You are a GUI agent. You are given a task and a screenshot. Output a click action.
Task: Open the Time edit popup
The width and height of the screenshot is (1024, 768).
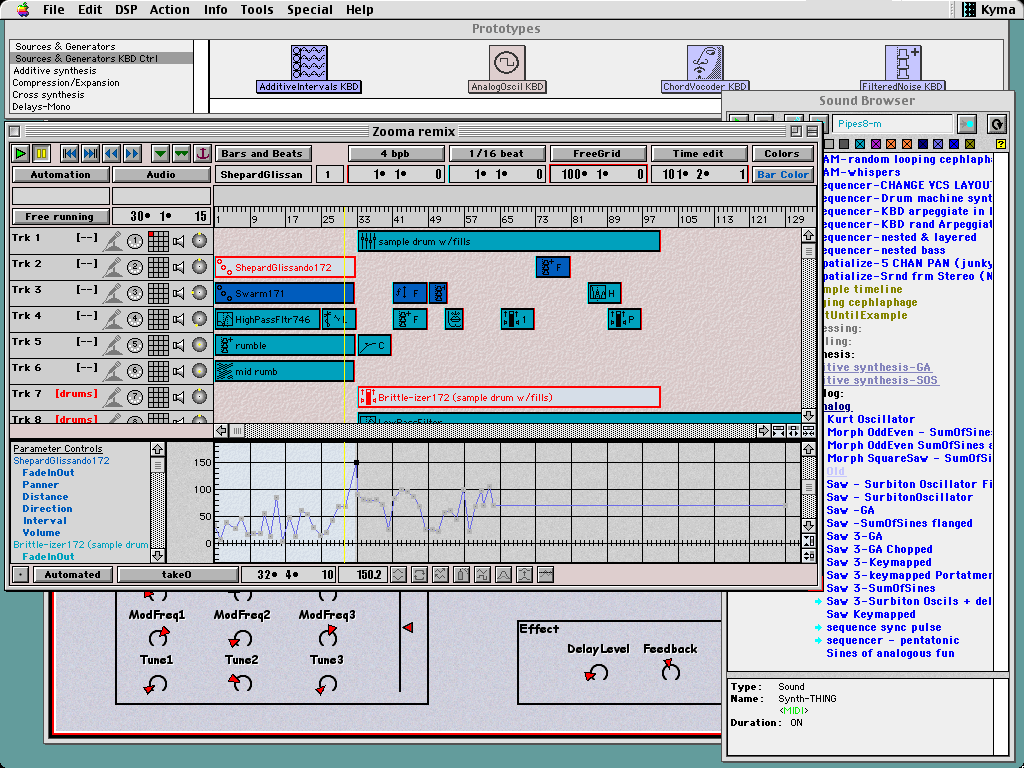click(x=699, y=153)
